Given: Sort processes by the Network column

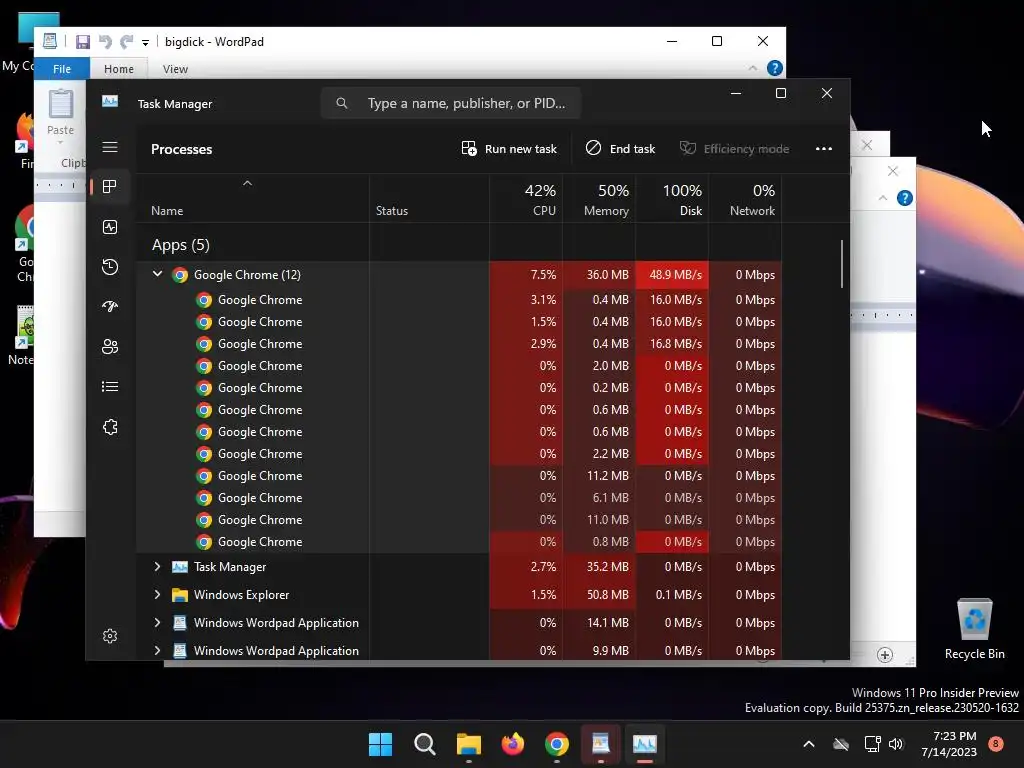Looking at the screenshot, I should point(745,200).
